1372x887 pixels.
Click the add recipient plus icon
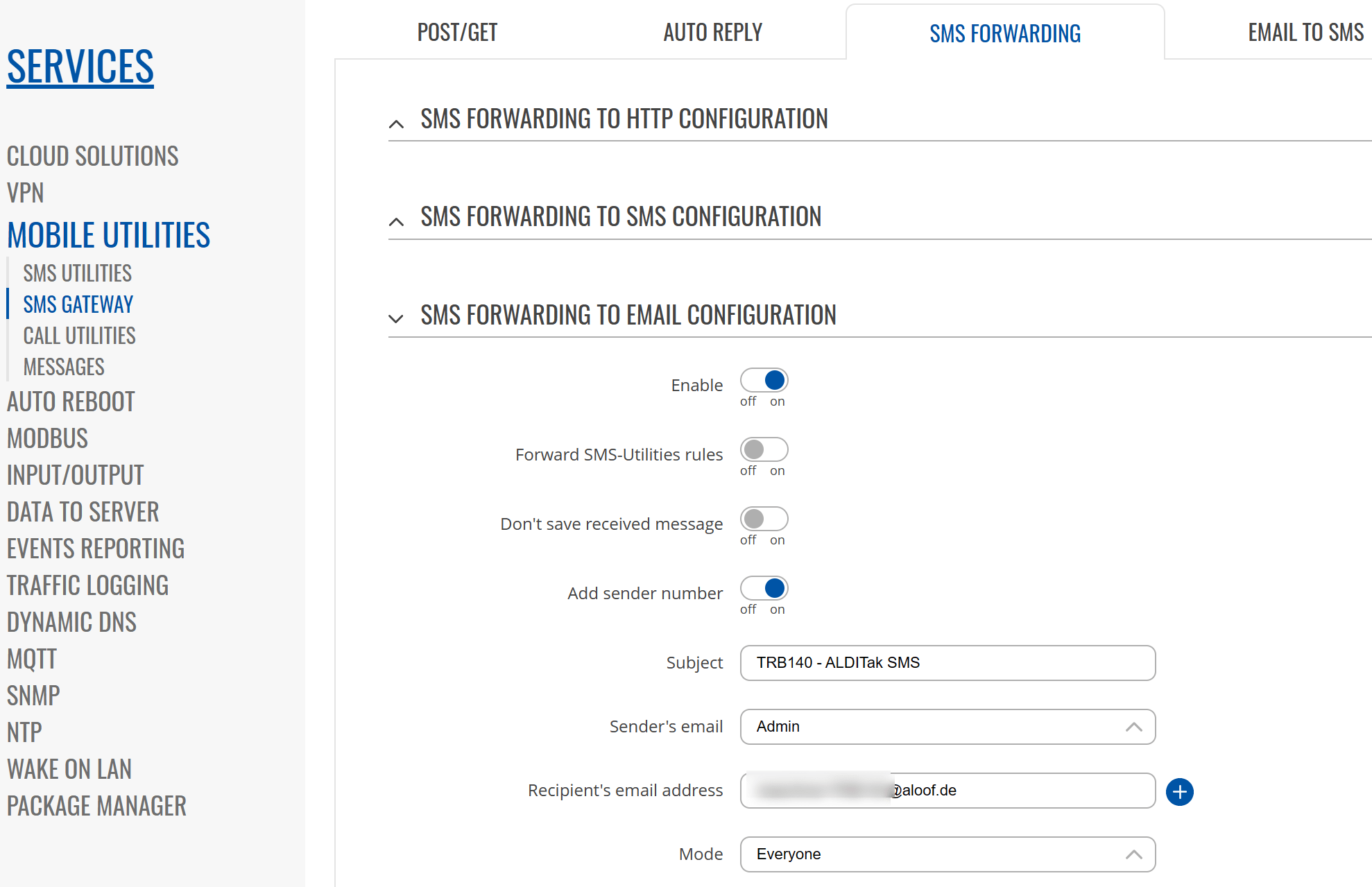[x=1179, y=792]
